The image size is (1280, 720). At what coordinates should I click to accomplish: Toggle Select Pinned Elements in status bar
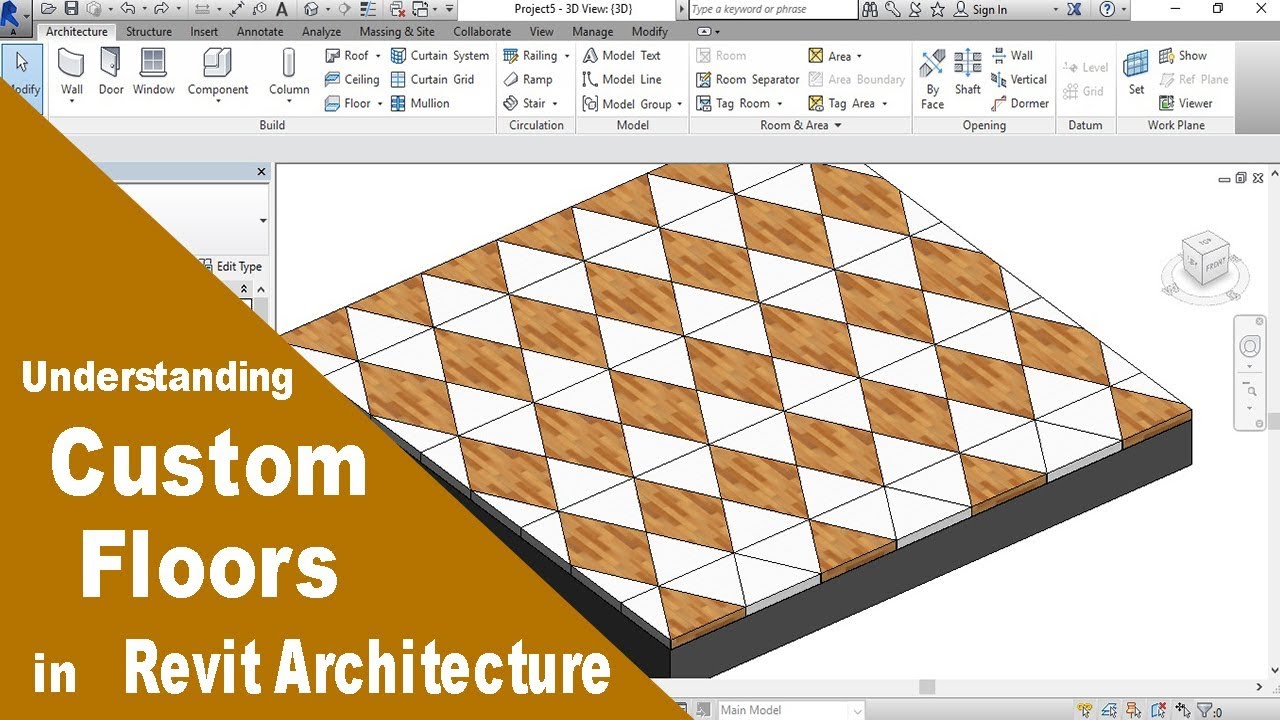pyautogui.click(x=1133, y=710)
